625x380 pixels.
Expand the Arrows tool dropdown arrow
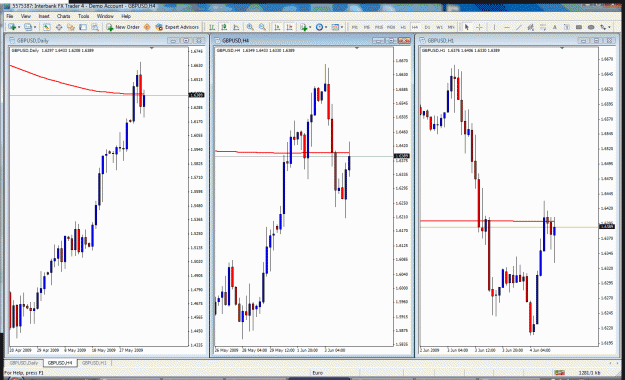coord(609,27)
